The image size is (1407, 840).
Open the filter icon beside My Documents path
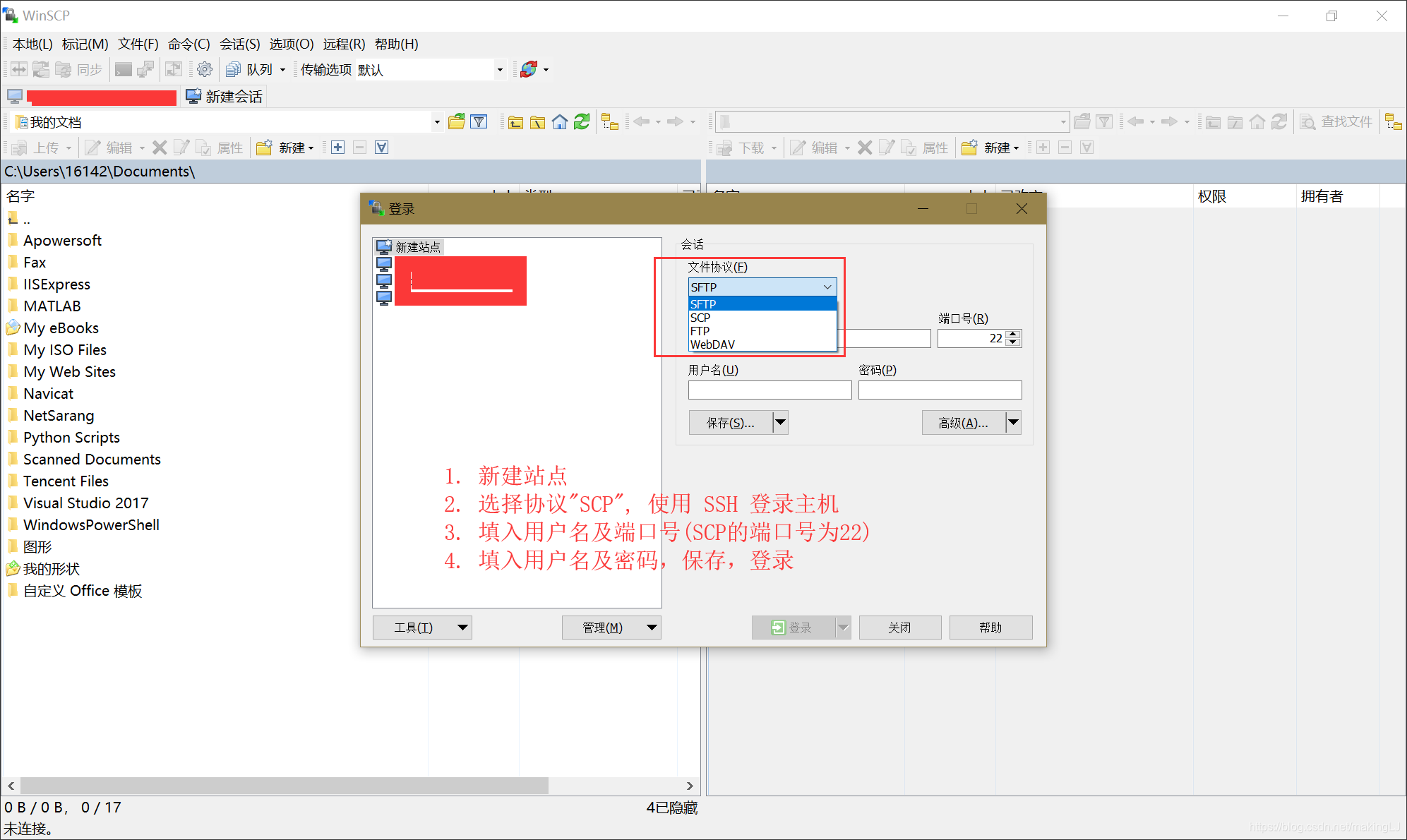479,122
